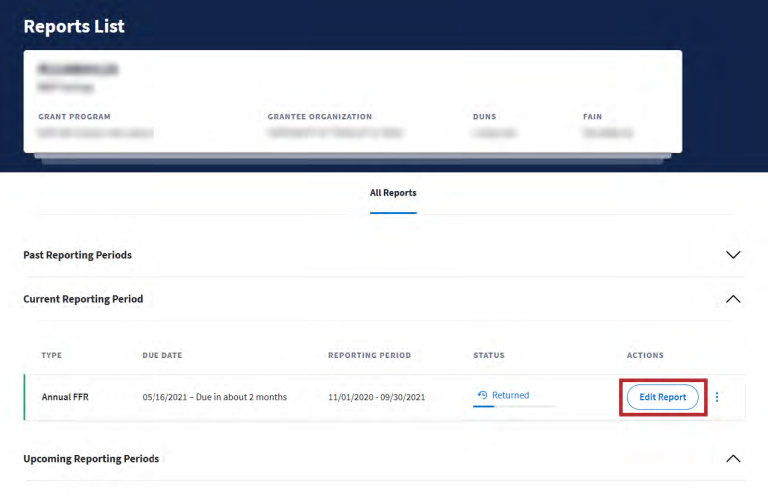Click the DUE DATE column header
Screen dimensions: 768x496
point(162,356)
